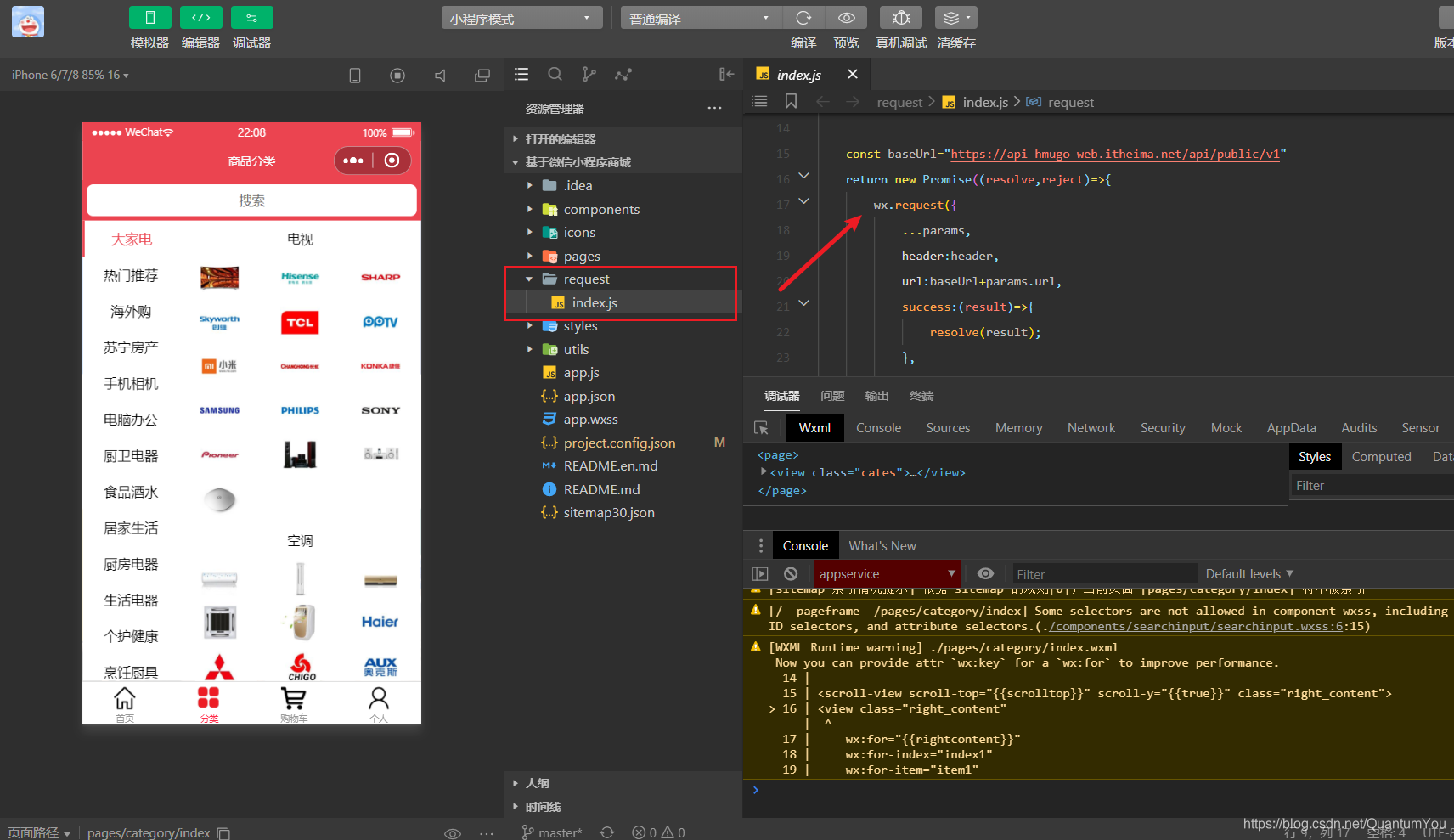1454x840 pixels.
Task: Click the mini program capsule menu dots
Action: tap(353, 161)
